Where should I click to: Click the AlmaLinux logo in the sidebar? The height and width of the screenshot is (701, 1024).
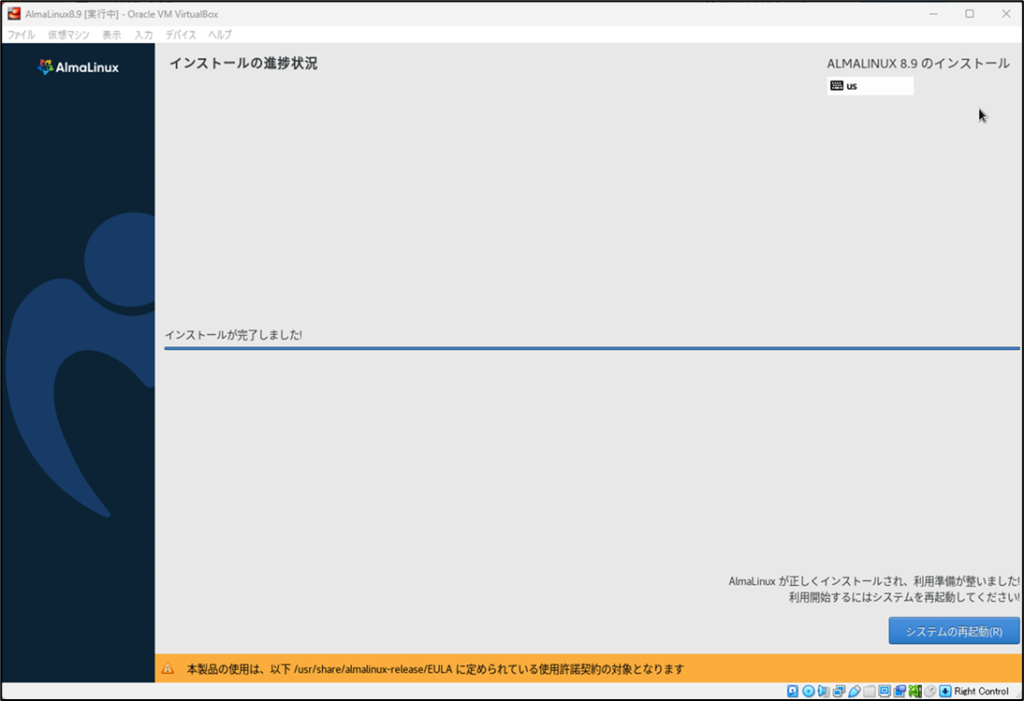[78, 67]
